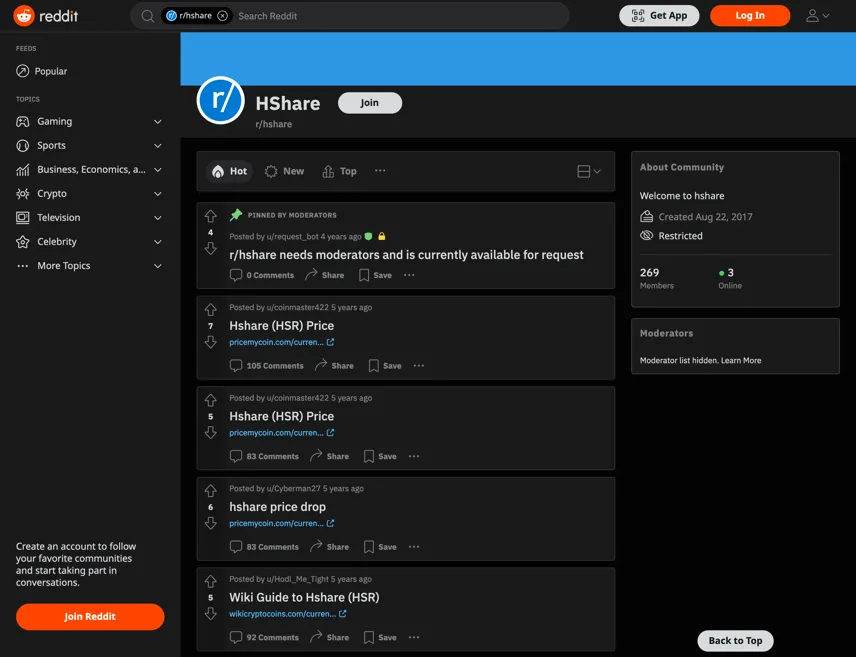Open the pricemycoin link on hshare price drop

[282, 523]
